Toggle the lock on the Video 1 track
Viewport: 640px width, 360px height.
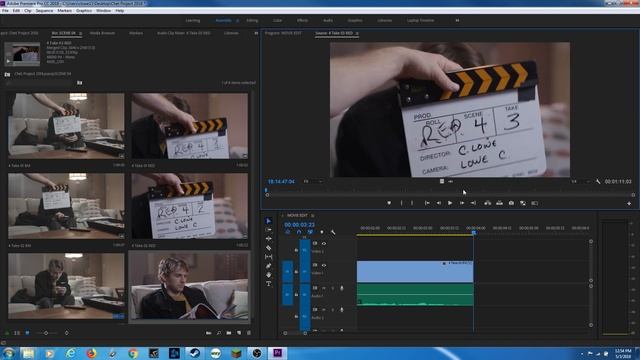296,272
